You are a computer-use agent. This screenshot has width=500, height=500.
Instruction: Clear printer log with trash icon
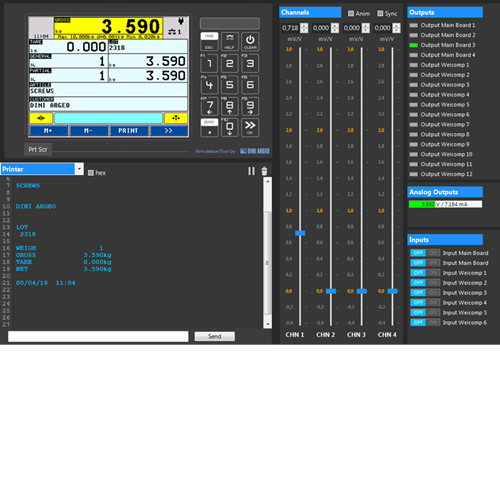point(264,171)
